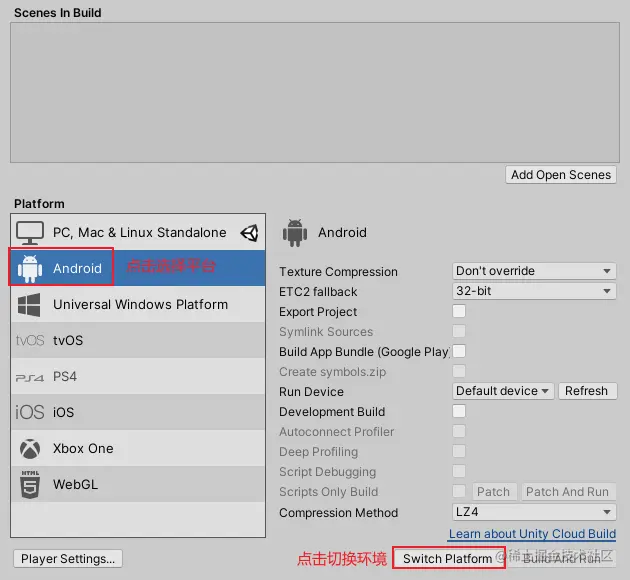Click the Unity logo on the Standalone row

250,233
